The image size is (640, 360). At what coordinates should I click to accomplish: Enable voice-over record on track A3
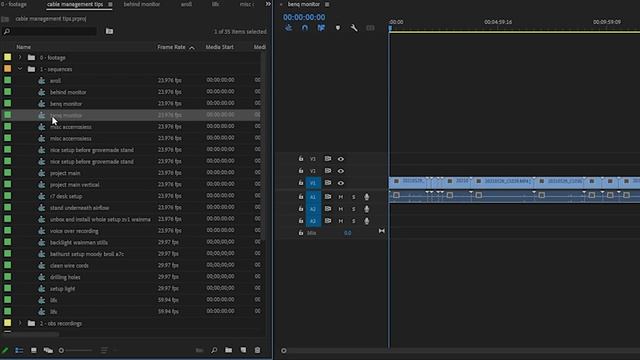367,221
